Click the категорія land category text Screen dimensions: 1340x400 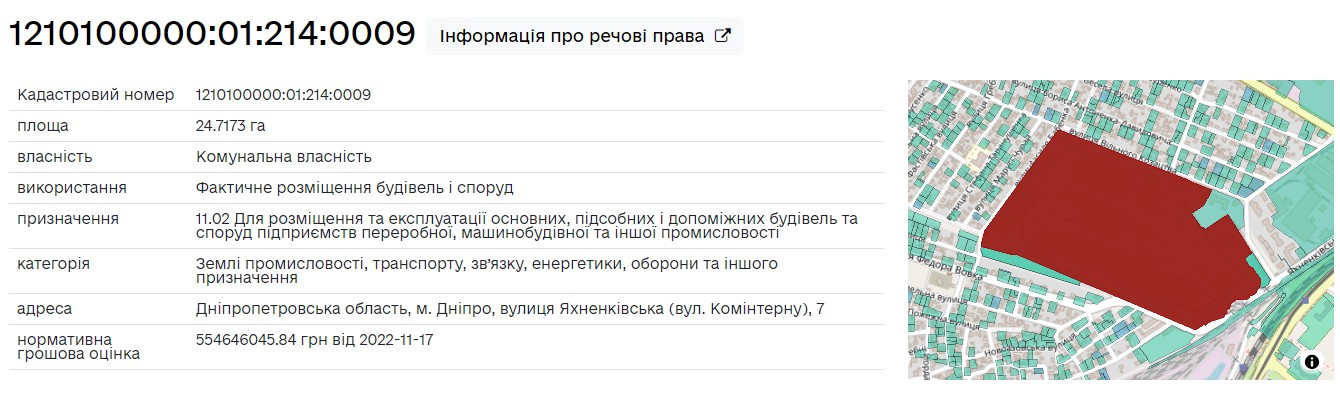tap(487, 271)
